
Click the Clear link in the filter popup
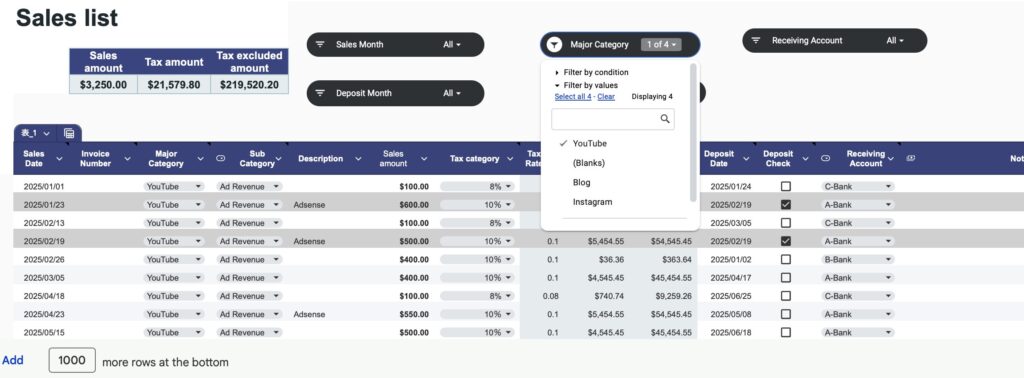pos(606,97)
